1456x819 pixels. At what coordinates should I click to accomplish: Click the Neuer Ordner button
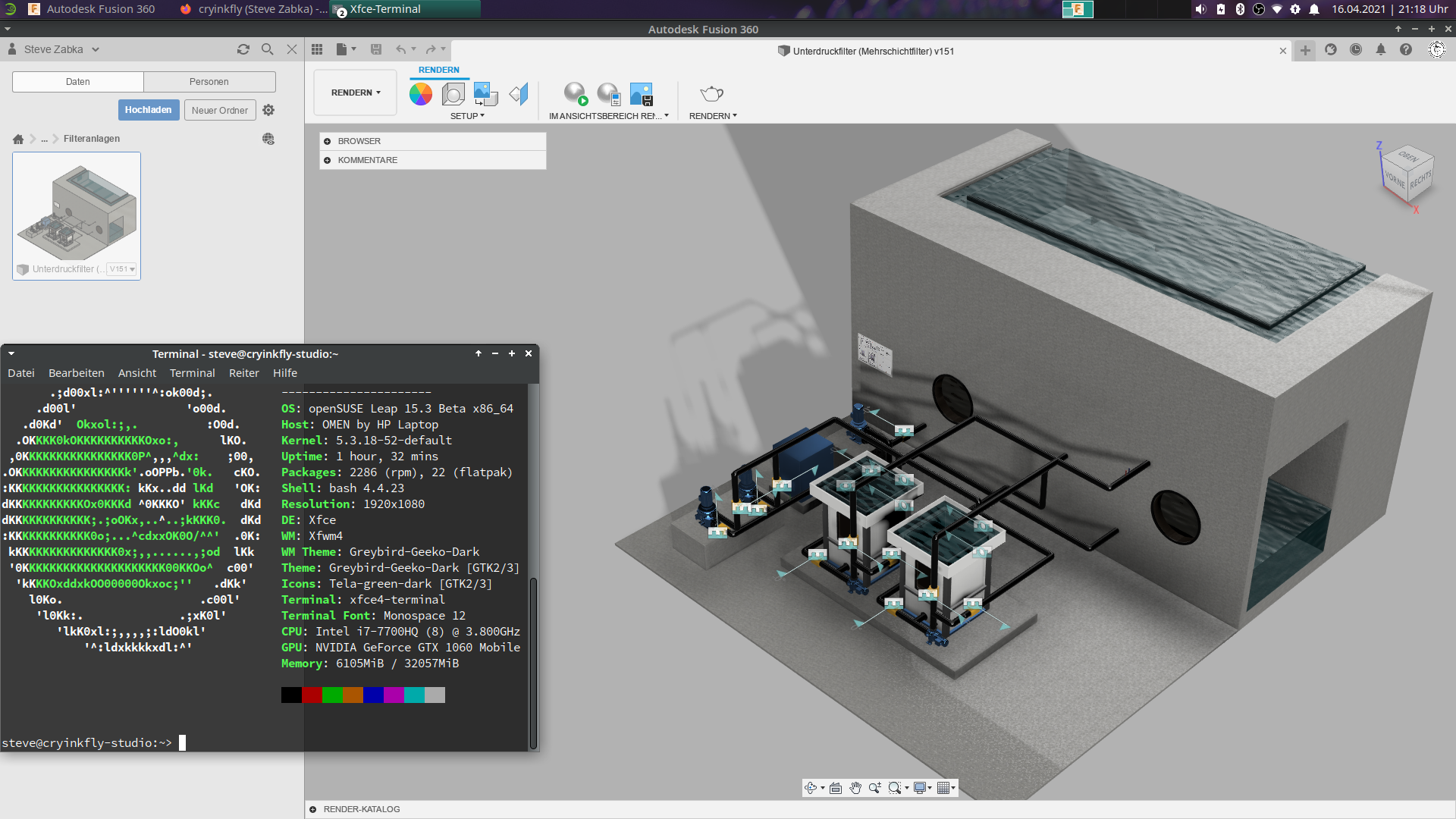[x=219, y=109]
